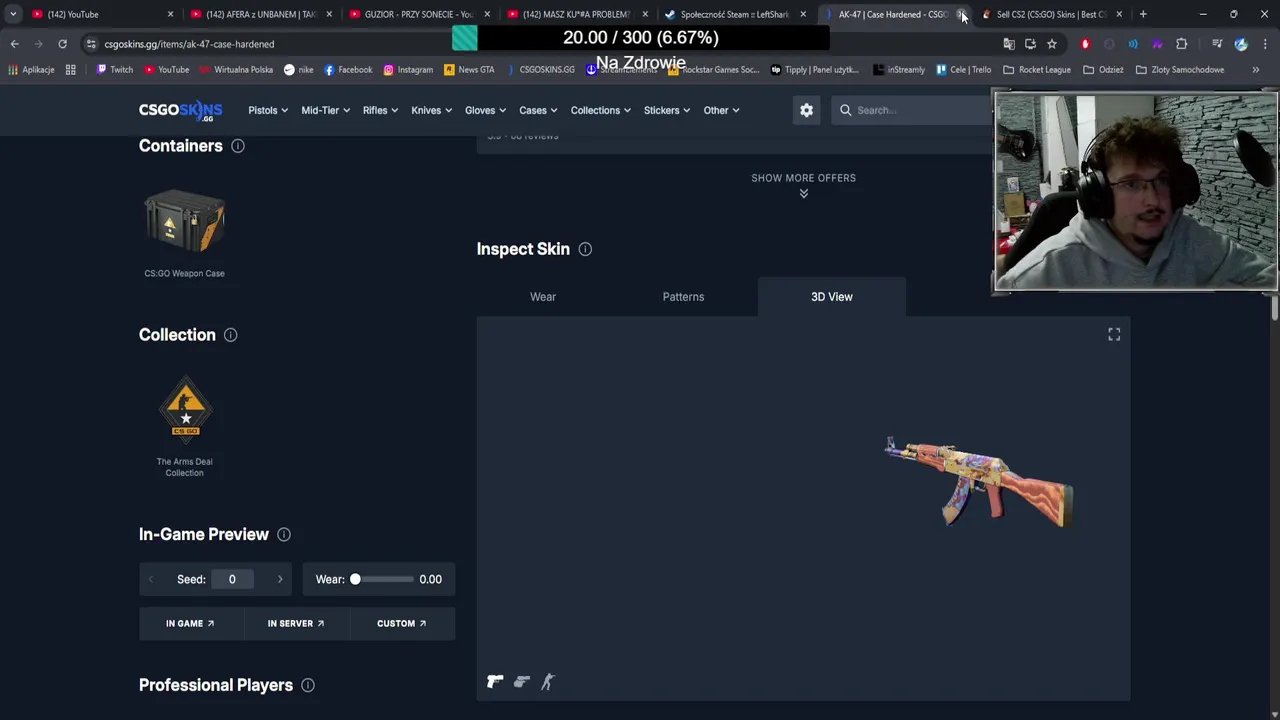Open the Rocket League bookmark folder
The width and height of the screenshot is (1280, 720).
pyautogui.click(x=1037, y=70)
